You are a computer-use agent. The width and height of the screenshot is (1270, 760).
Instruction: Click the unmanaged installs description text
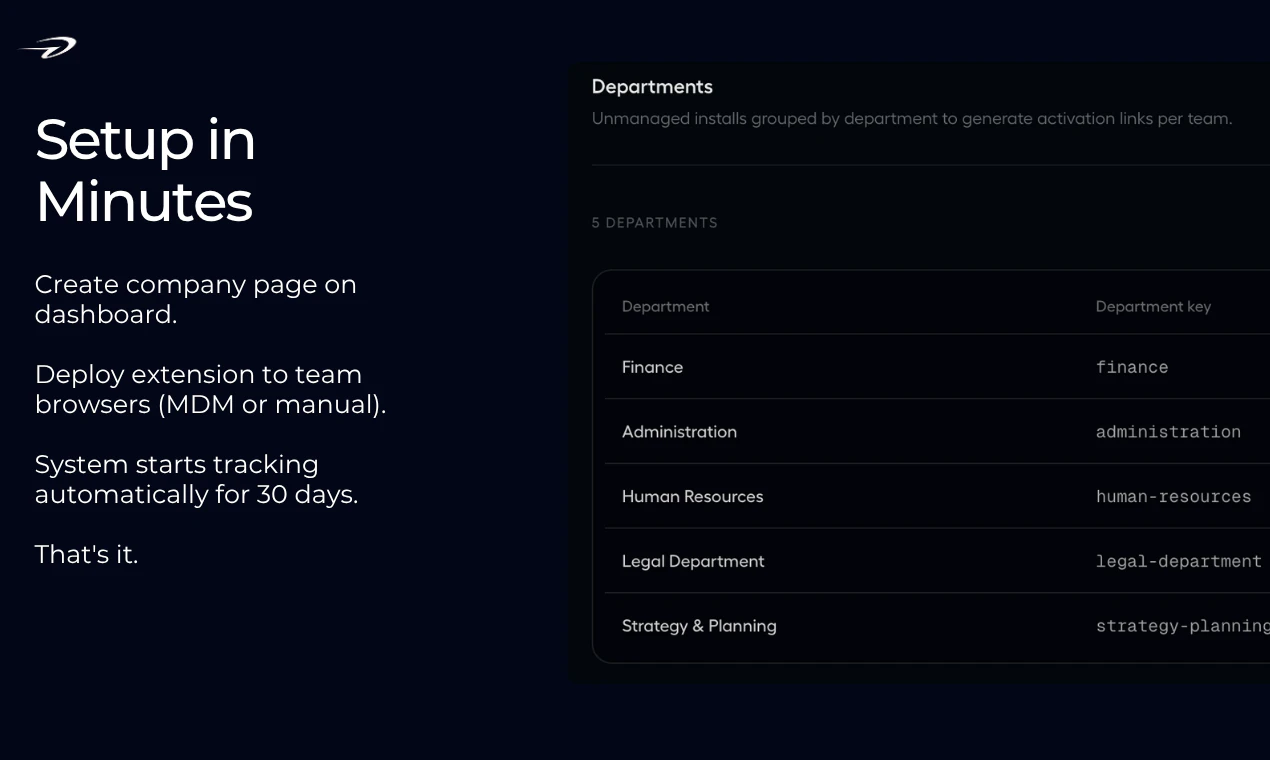[911, 118]
